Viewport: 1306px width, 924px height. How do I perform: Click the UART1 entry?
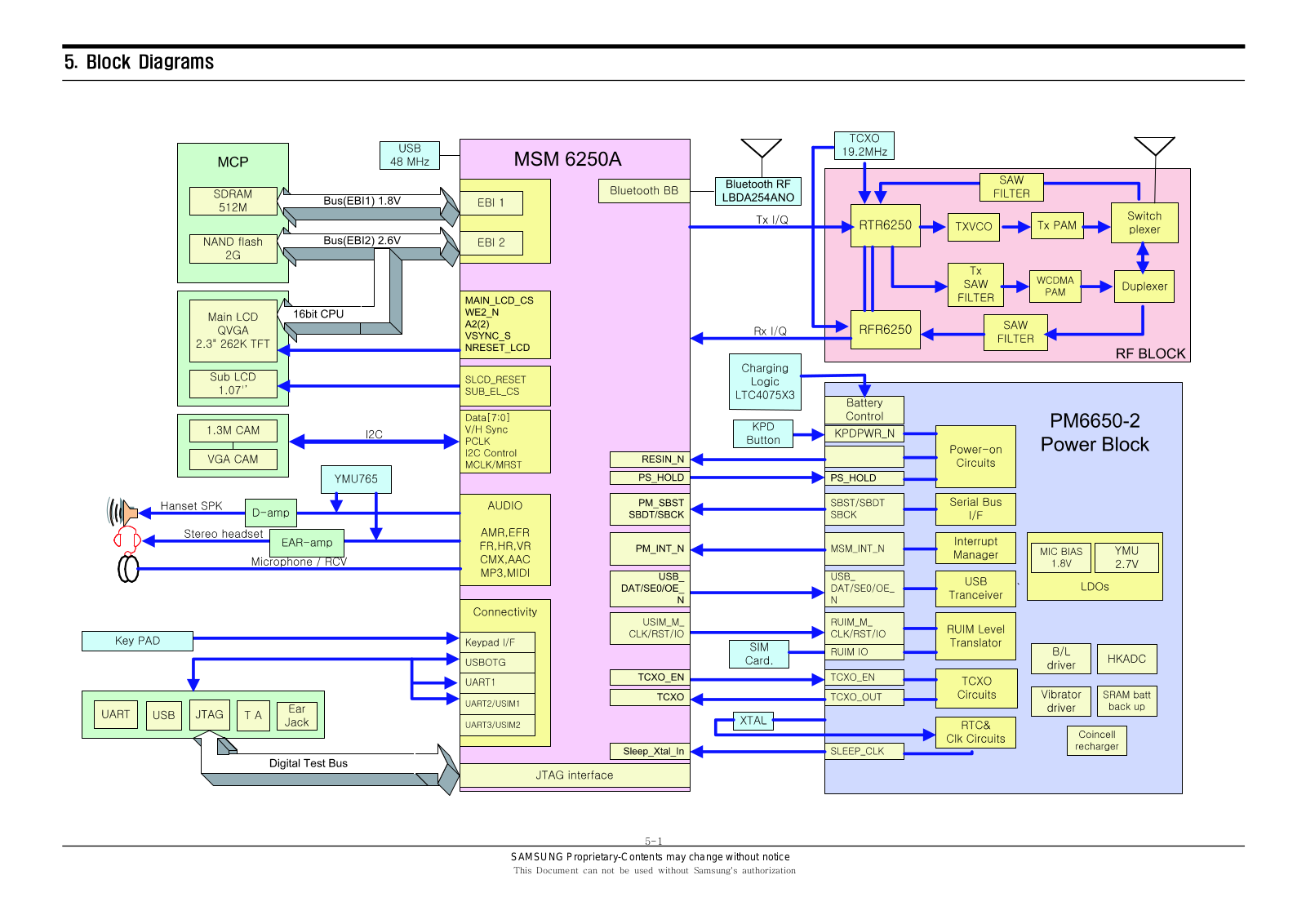[x=497, y=682]
